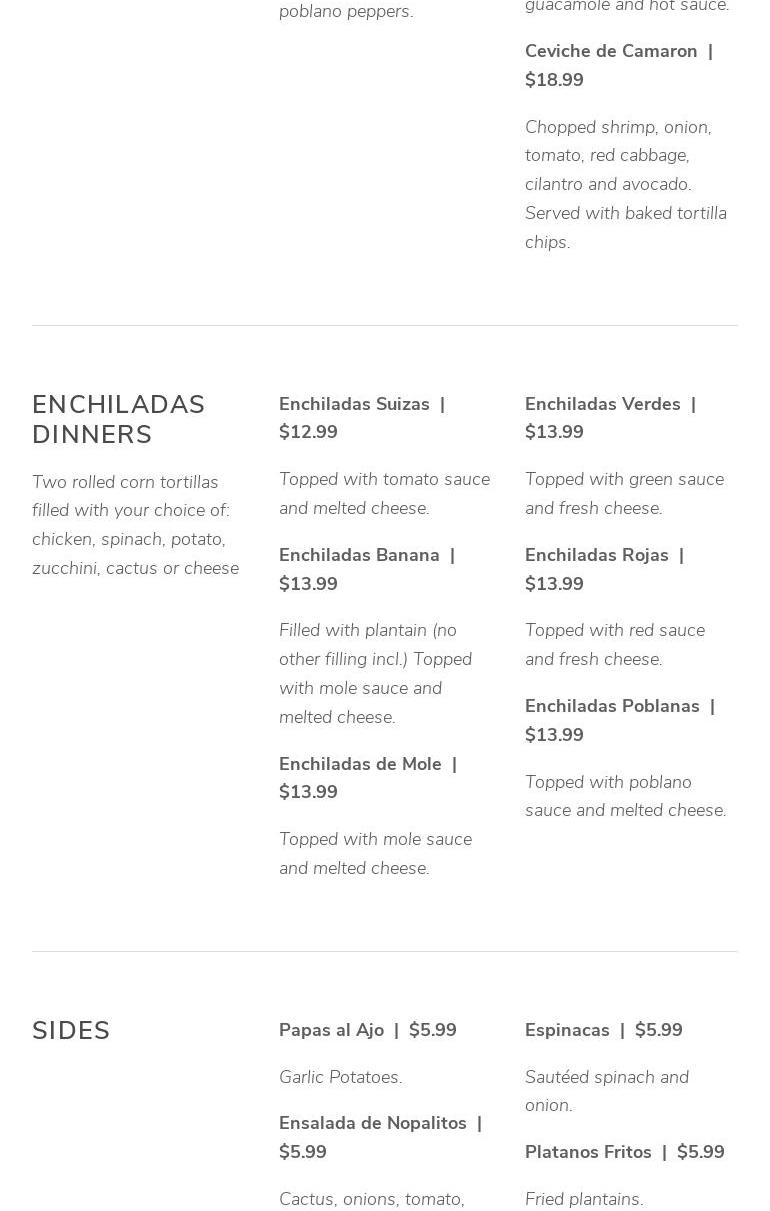Click the filled with plantain description

375,673
